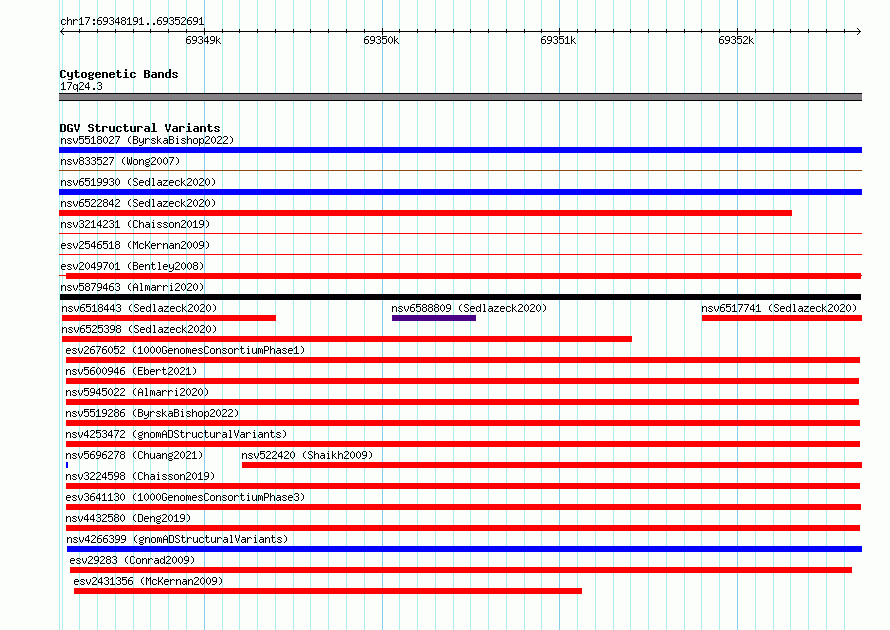890x630 pixels.
Task: Open the esv2676052 (1000GenomesConsortiumPhase1) label
Action: coord(185,350)
